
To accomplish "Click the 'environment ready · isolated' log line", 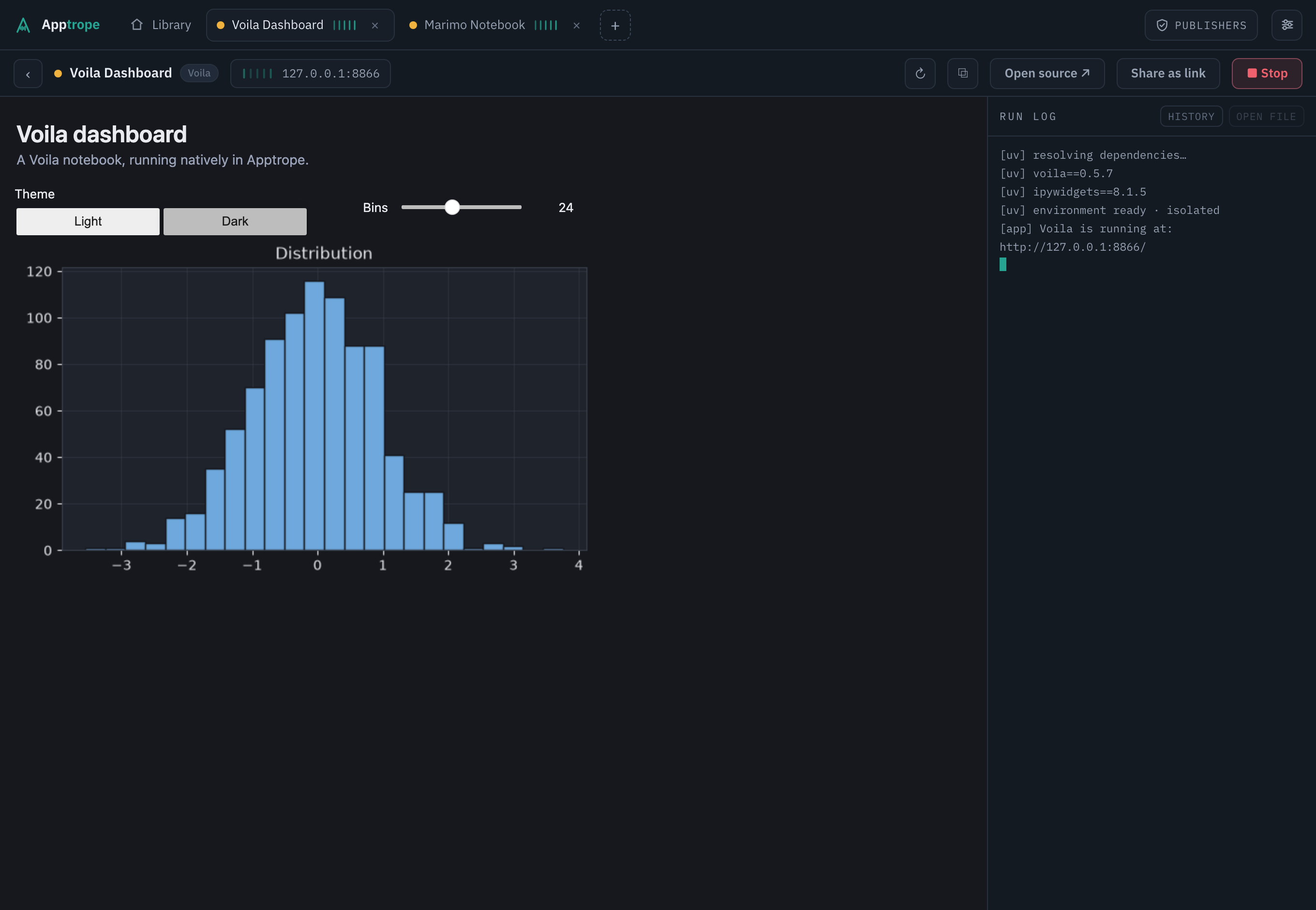I will tap(1109, 210).
